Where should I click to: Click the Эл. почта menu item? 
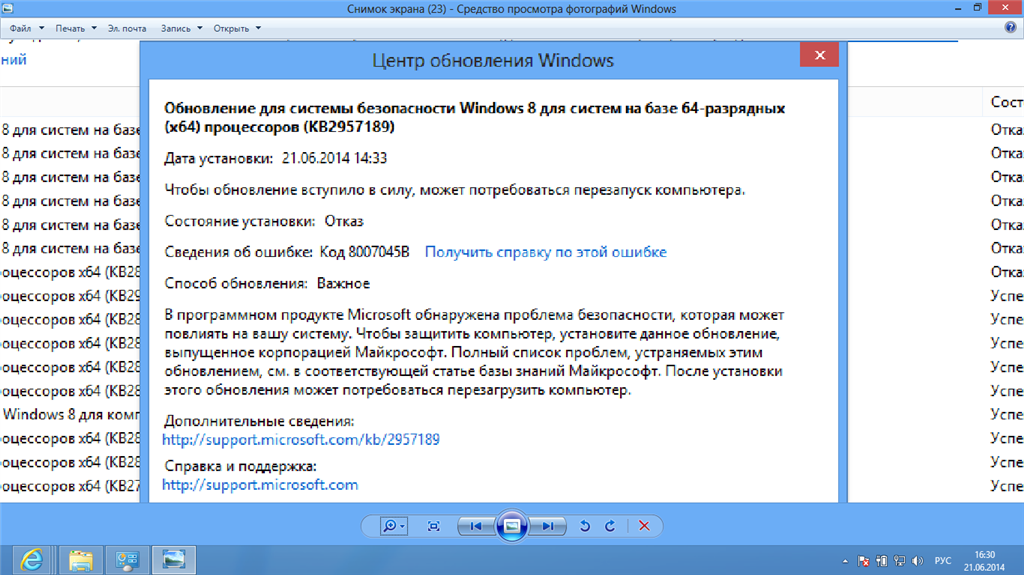(127, 28)
